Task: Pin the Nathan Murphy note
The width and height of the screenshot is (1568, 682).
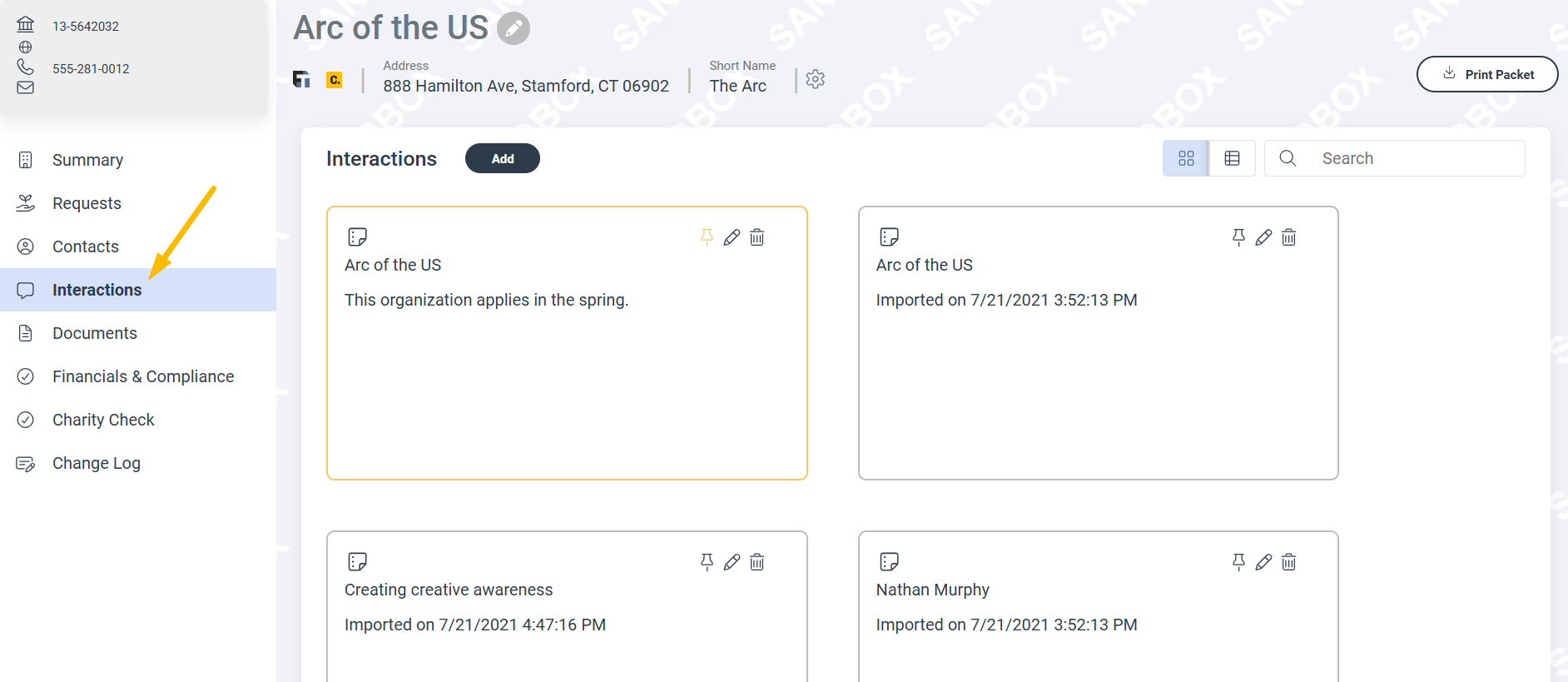Action: pyautogui.click(x=1238, y=562)
